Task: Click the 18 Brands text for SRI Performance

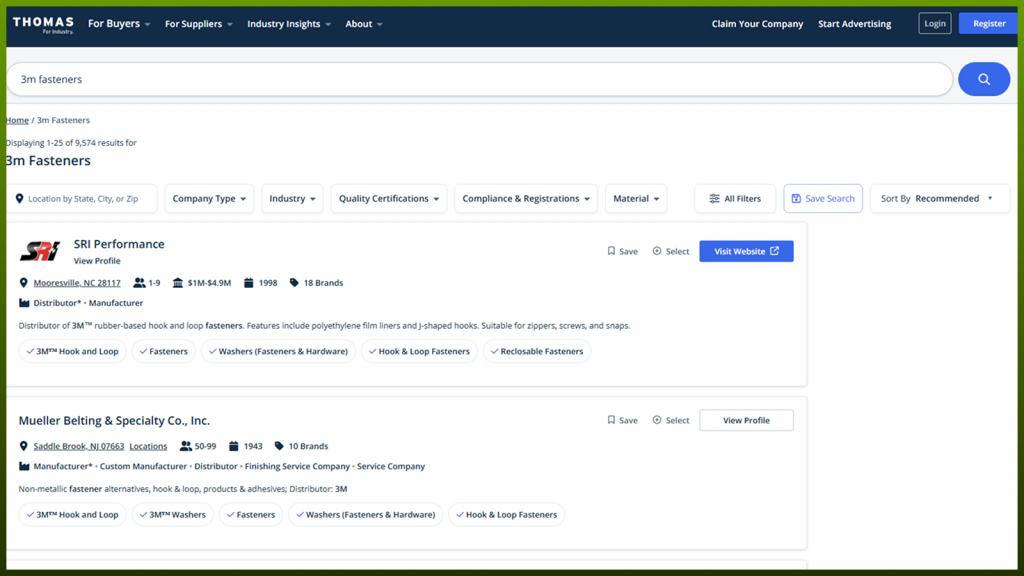Action: pos(323,283)
